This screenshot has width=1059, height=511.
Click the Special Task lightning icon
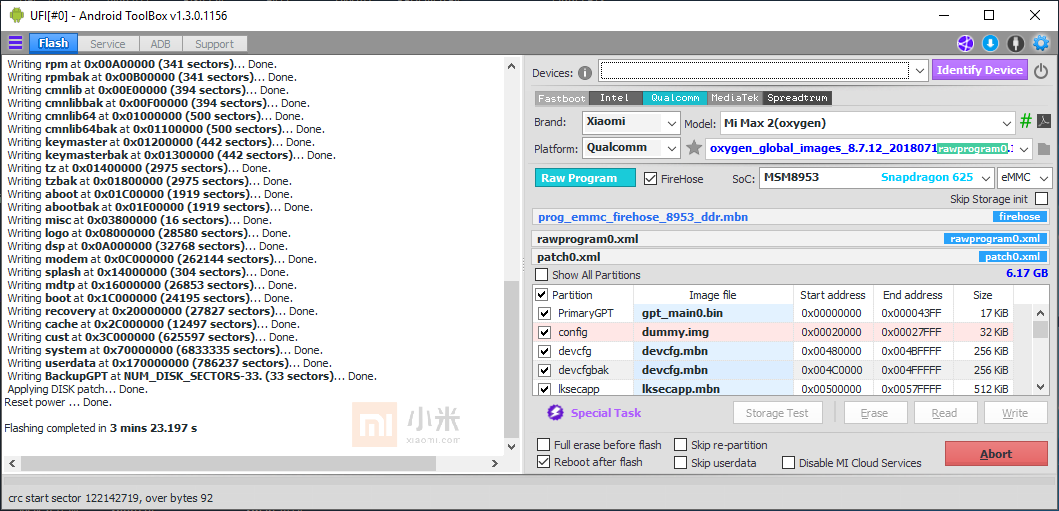click(555, 413)
